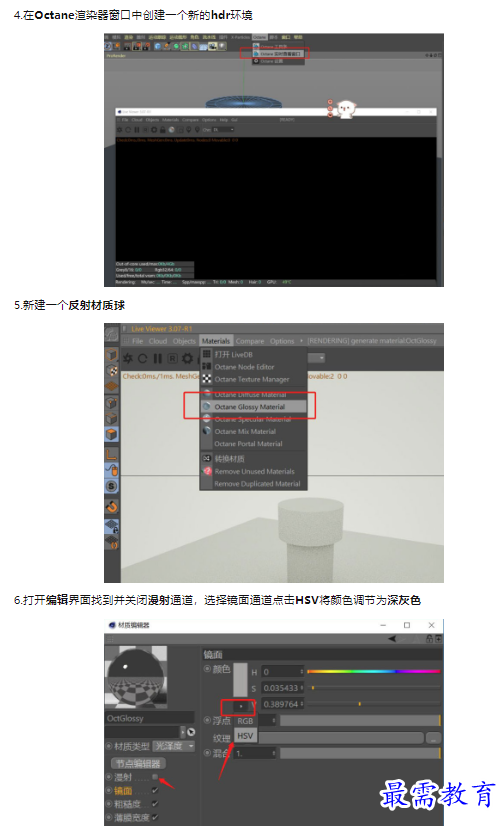This screenshot has height=826, width=504.
Task: Toggle the R lock resolution icon
Action: click(x=172, y=359)
